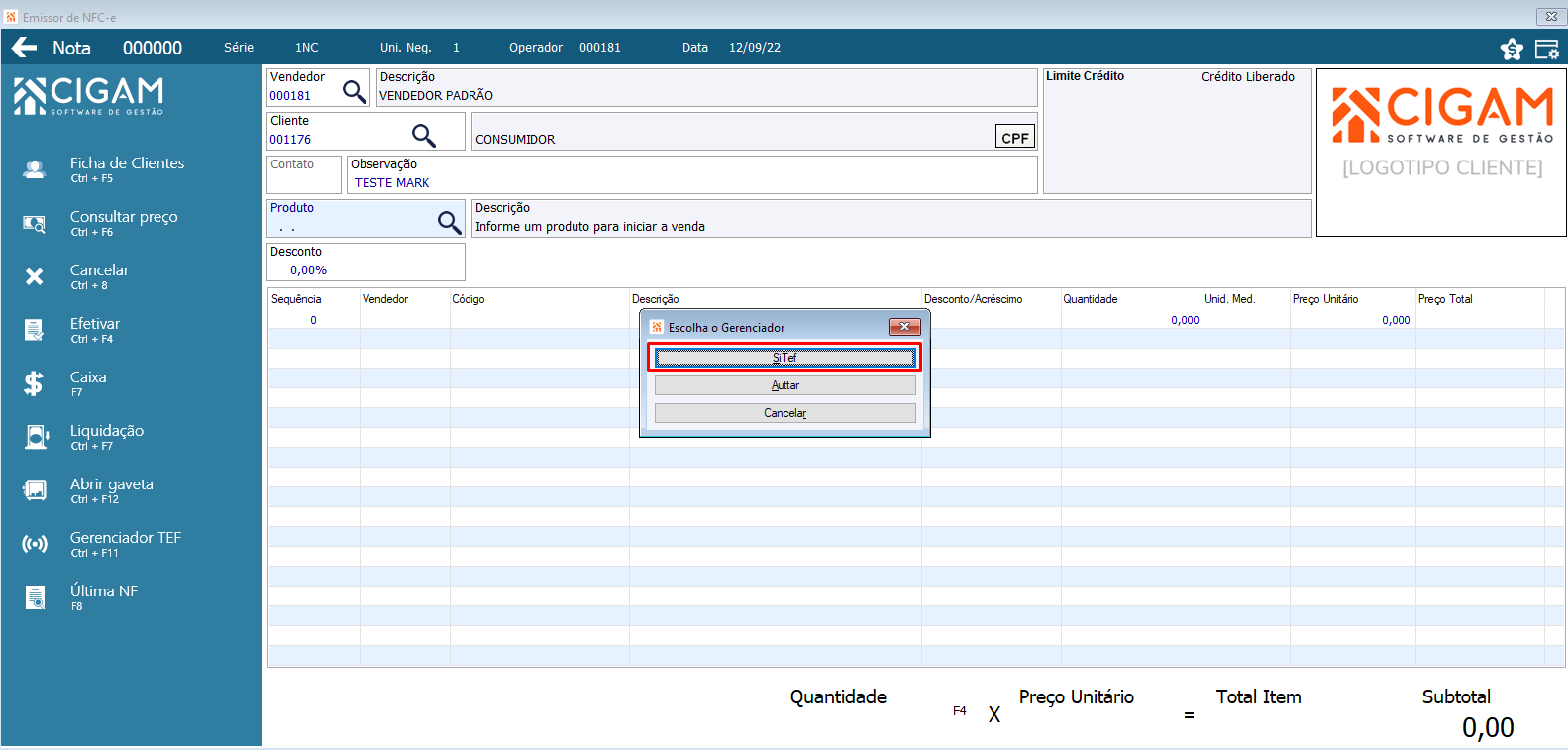
Task: Click the LOGOTIPO CLIENTE placeholder image
Action: click(1442, 153)
